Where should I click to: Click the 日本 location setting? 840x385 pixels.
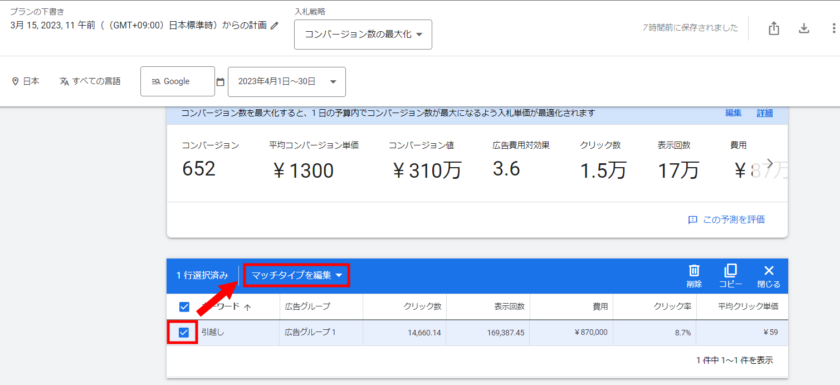click(25, 81)
